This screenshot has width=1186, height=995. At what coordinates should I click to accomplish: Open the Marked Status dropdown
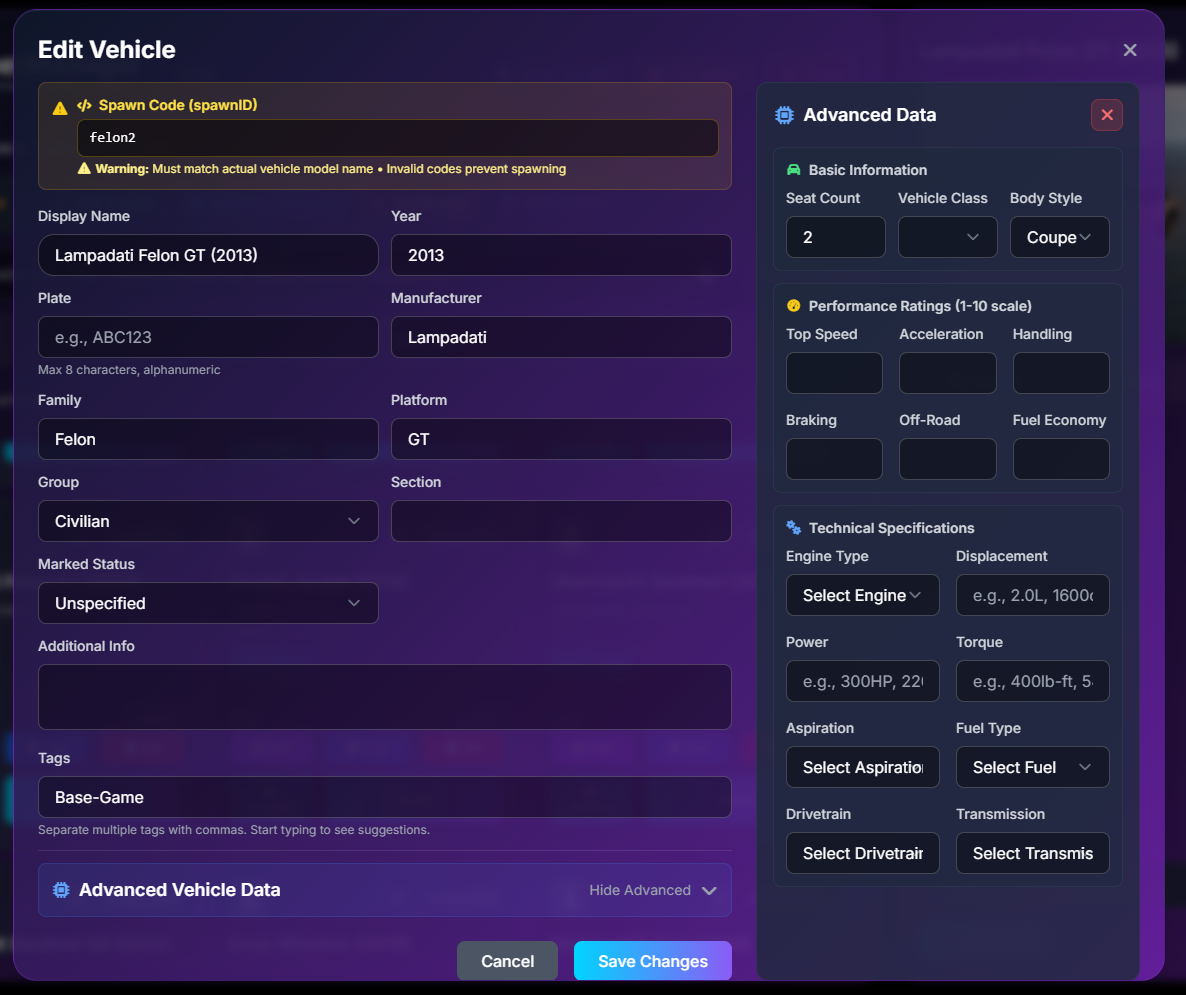tap(208, 603)
